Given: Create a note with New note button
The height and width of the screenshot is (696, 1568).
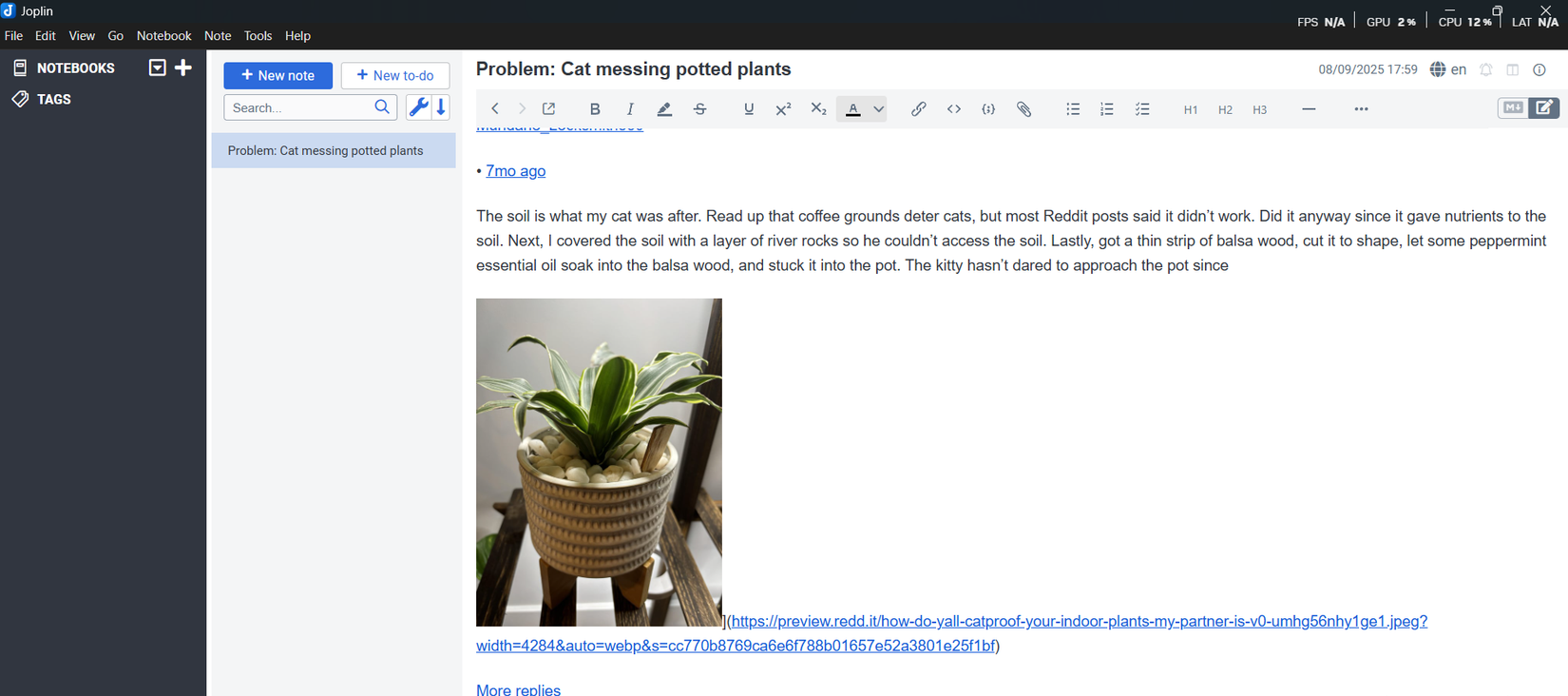Looking at the screenshot, I should tap(277, 75).
